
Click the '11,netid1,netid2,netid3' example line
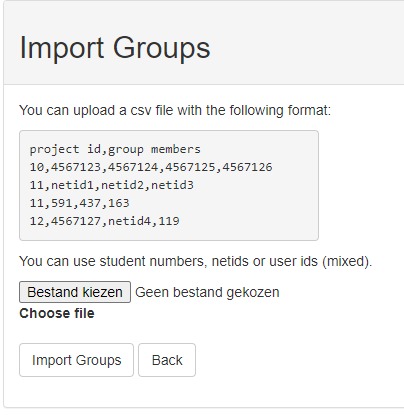[x=112, y=185]
